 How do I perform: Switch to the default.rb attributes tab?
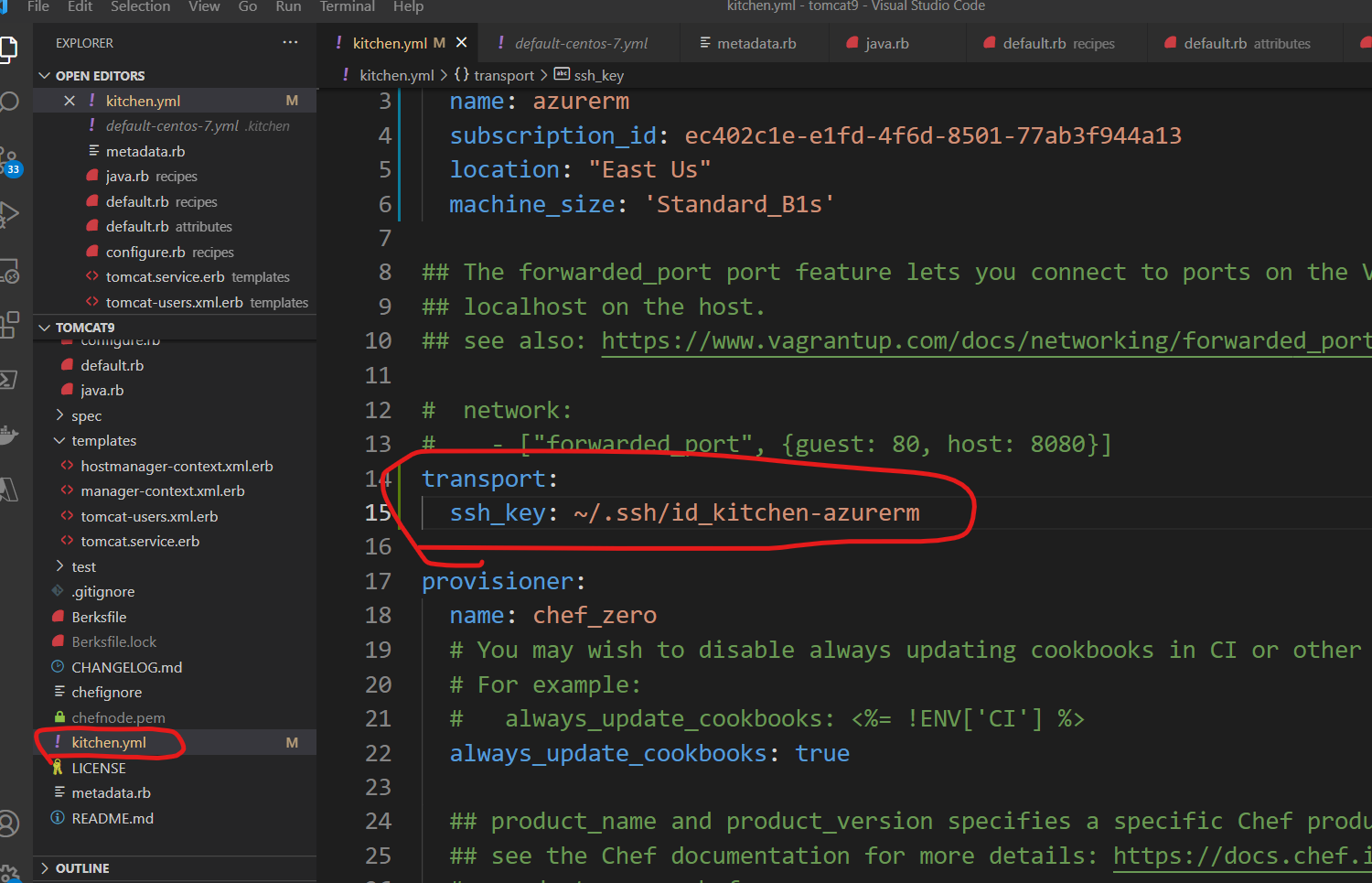[1247, 43]
